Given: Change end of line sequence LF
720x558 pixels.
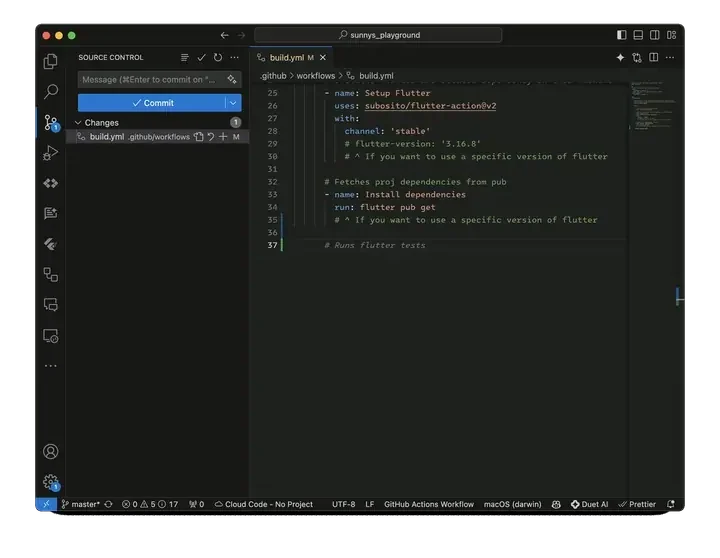Looking at the screenshot, I should (370, 504).
